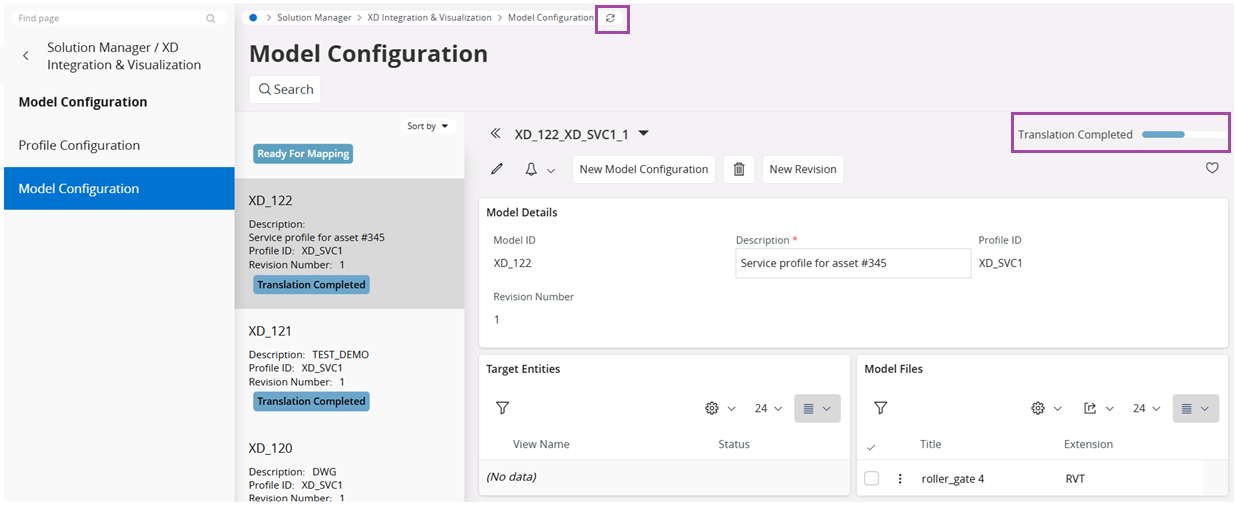
Task: Toggle select-all checkmark in Model Files header
Action: tap(871, 446)
